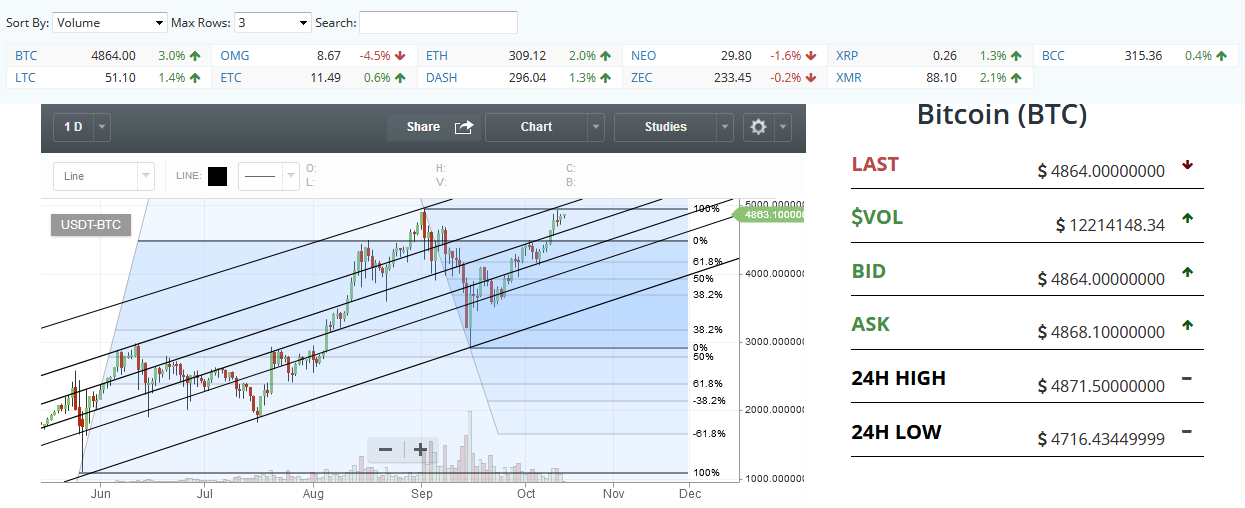This screenshot has height=508, width=1245.
Task: Select the BTC ticker in the coin list
Action: point(26,55)
